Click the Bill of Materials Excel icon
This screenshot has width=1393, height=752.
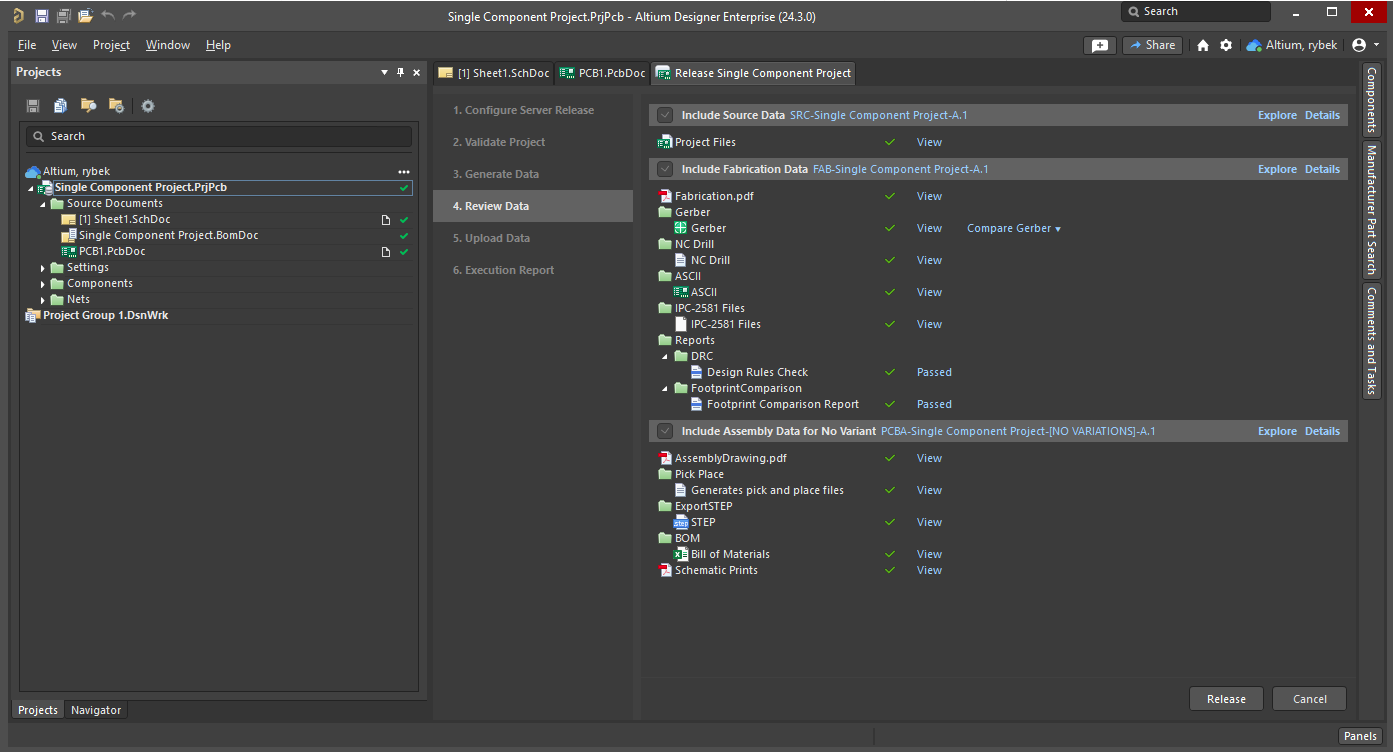pos(681,554)
